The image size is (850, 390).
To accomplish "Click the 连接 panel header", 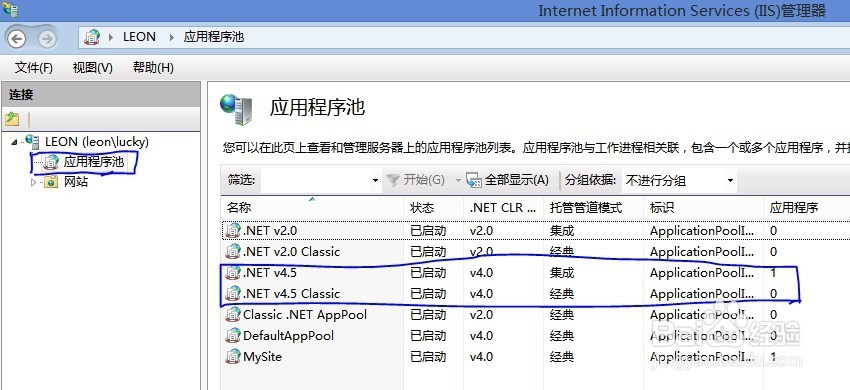I will [x=101, y=95].
